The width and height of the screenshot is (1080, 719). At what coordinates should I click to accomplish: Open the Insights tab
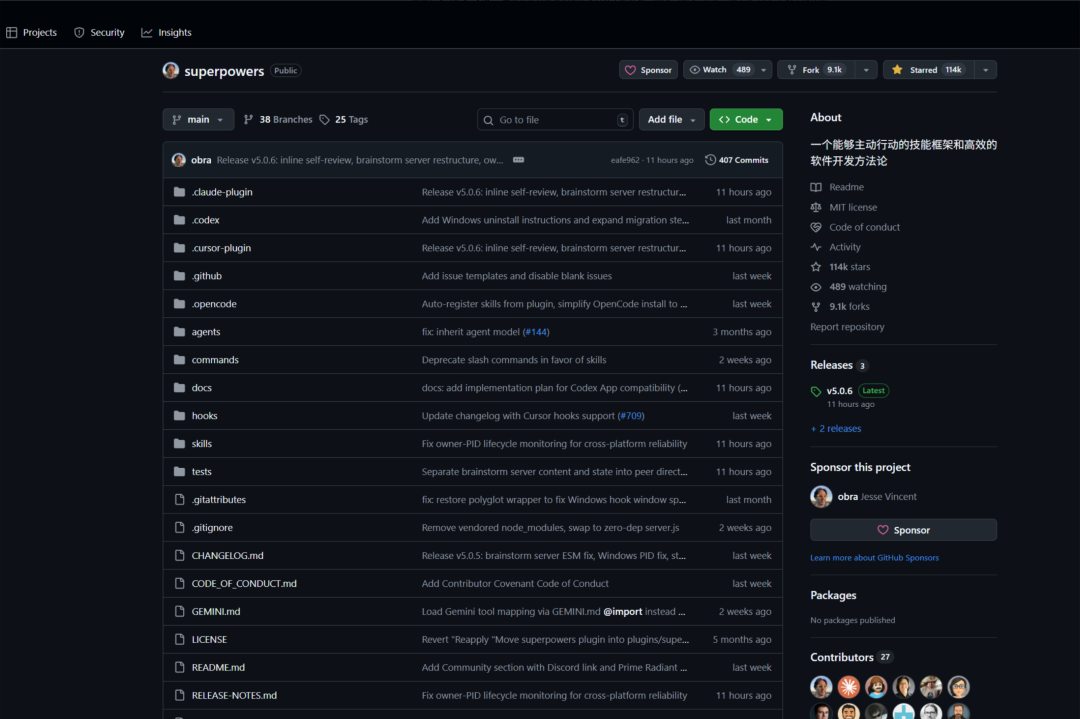pos(166,32)
